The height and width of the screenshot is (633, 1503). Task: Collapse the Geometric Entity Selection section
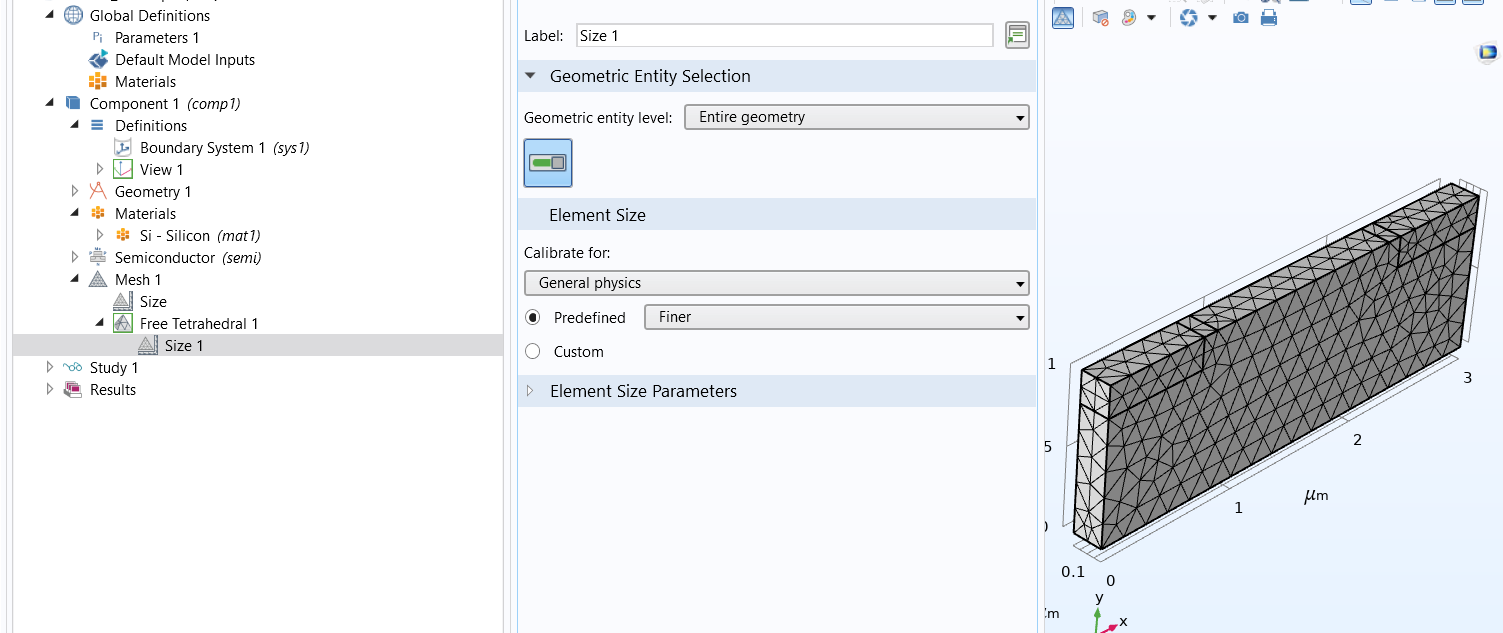coord(531,76)
